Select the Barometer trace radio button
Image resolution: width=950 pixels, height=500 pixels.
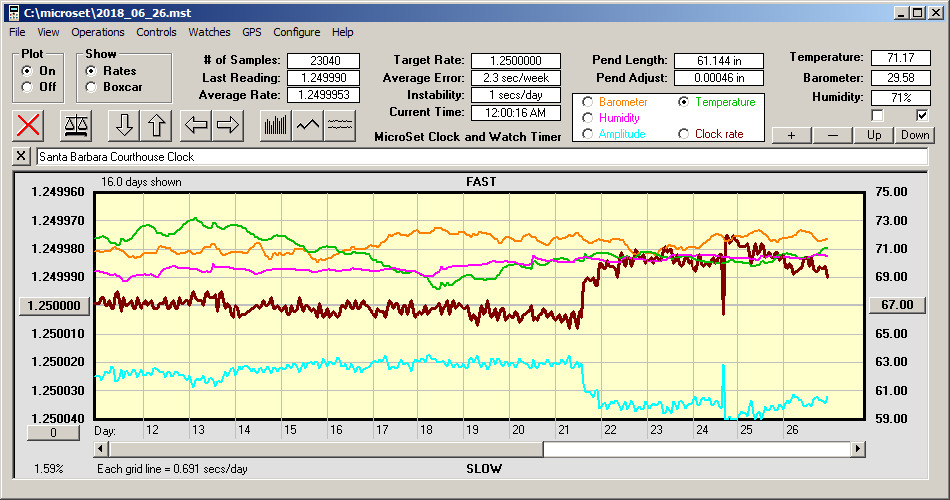pyautogui.click(x=587, y=102)
